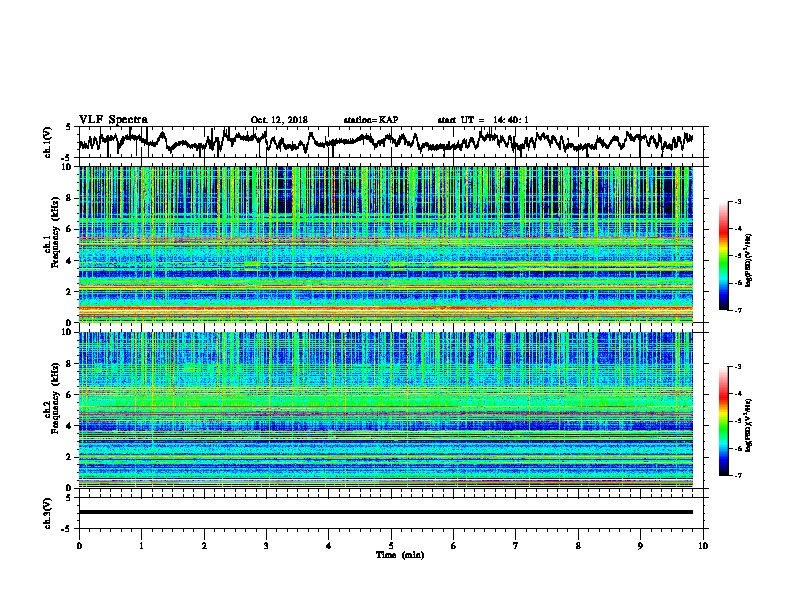
Task: Click the "station=KAP" header label
Action: [x=371, y=120]
